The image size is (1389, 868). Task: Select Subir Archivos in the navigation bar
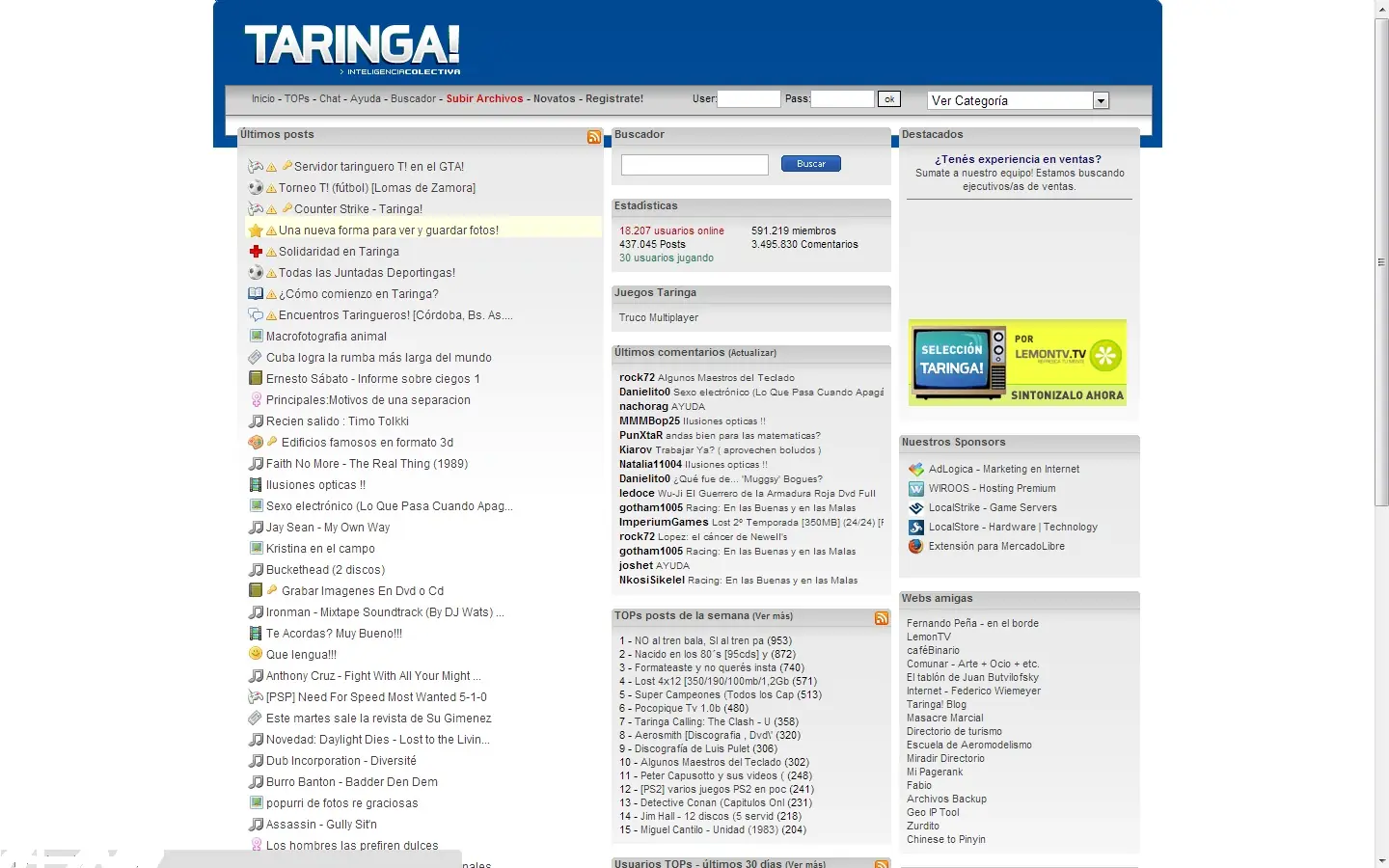[x=484, y=98]
